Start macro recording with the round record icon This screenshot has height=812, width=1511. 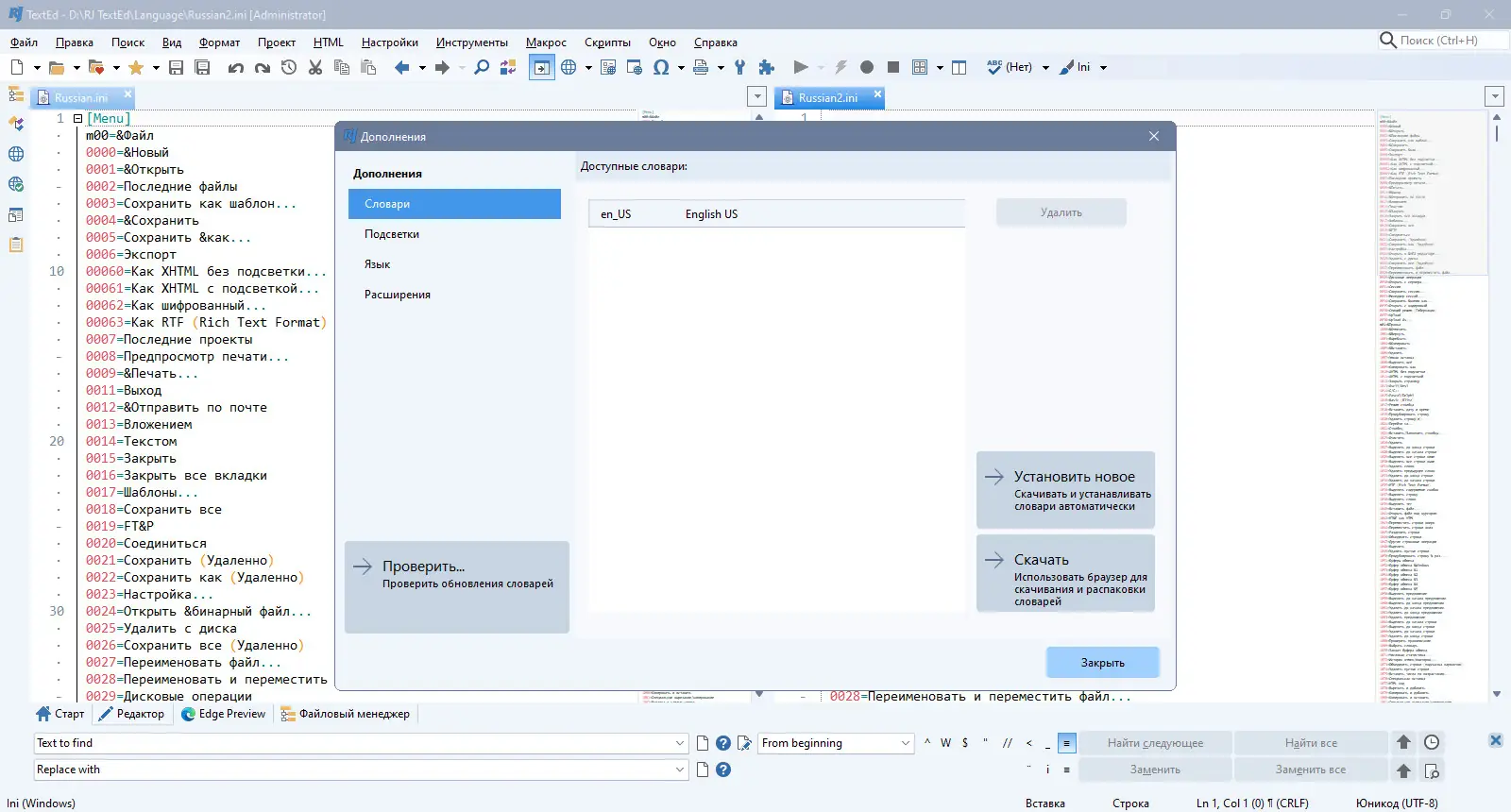[x=867, y=67]
